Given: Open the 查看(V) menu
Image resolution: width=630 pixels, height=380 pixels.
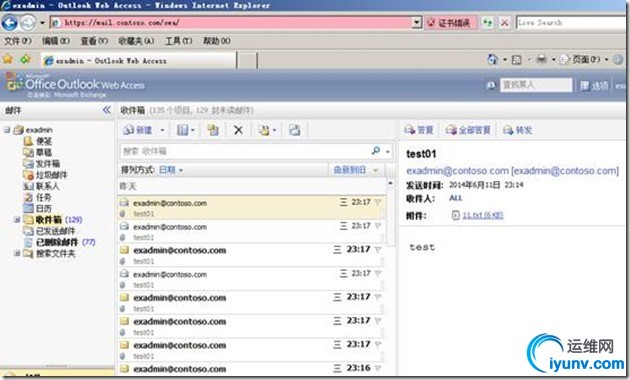Looking at the screenshot, I should (x=94, y=41).
